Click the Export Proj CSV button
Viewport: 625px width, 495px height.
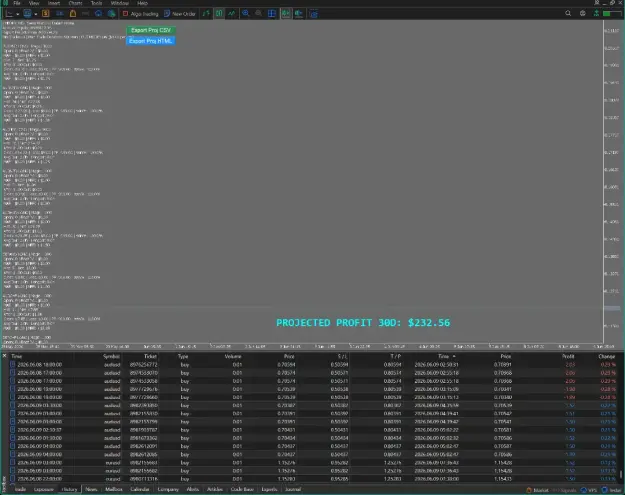(x=151, y=30)
